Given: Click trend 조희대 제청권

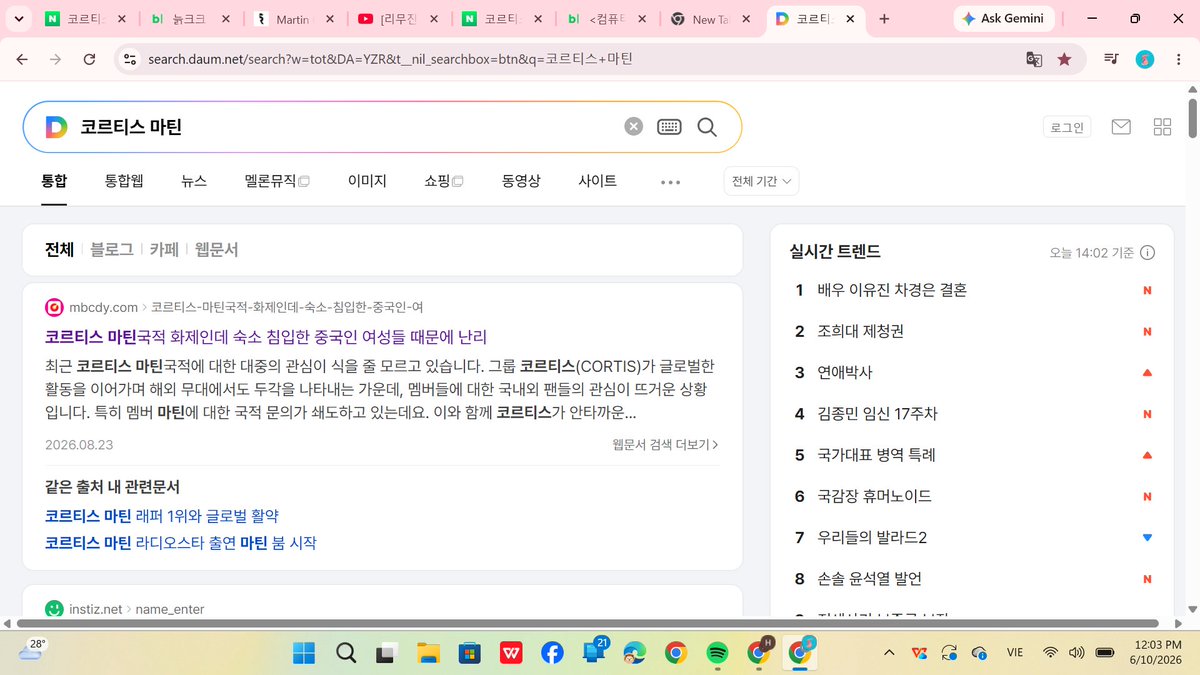Looking at the screenshot, I should coord(860,331).
